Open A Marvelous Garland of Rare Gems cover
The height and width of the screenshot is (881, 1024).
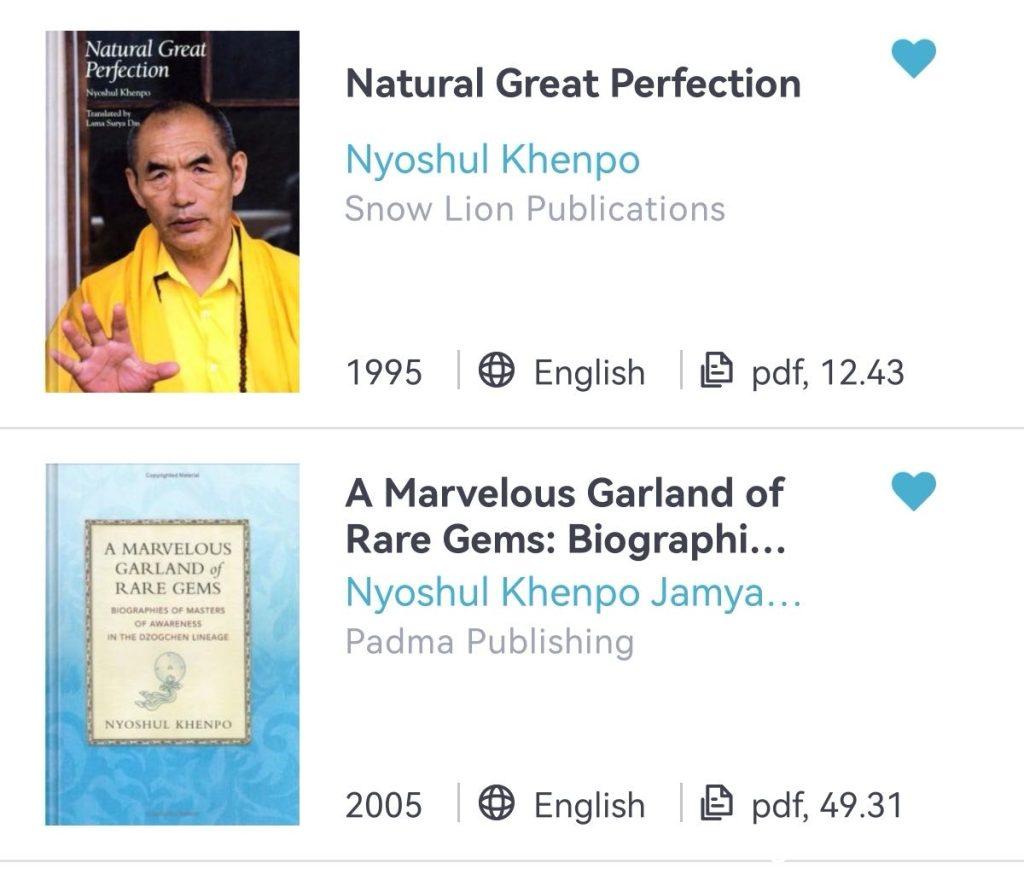tap(172, 645)
